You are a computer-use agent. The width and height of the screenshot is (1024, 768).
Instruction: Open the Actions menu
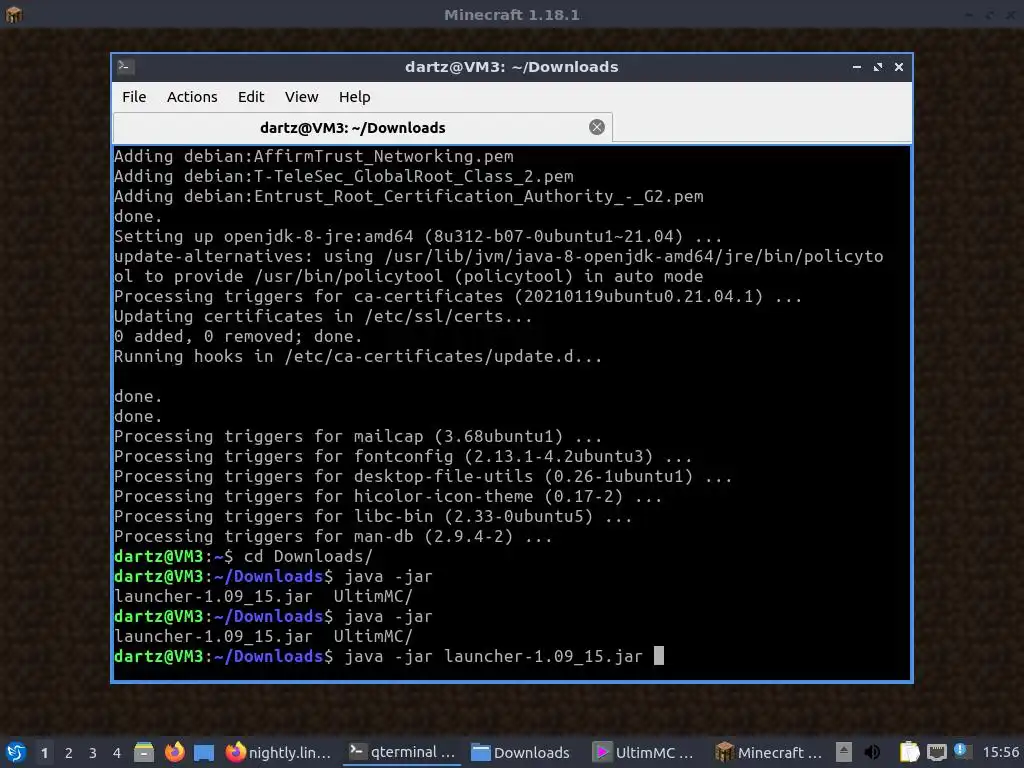pyautogui.click(x=192, y=97)
